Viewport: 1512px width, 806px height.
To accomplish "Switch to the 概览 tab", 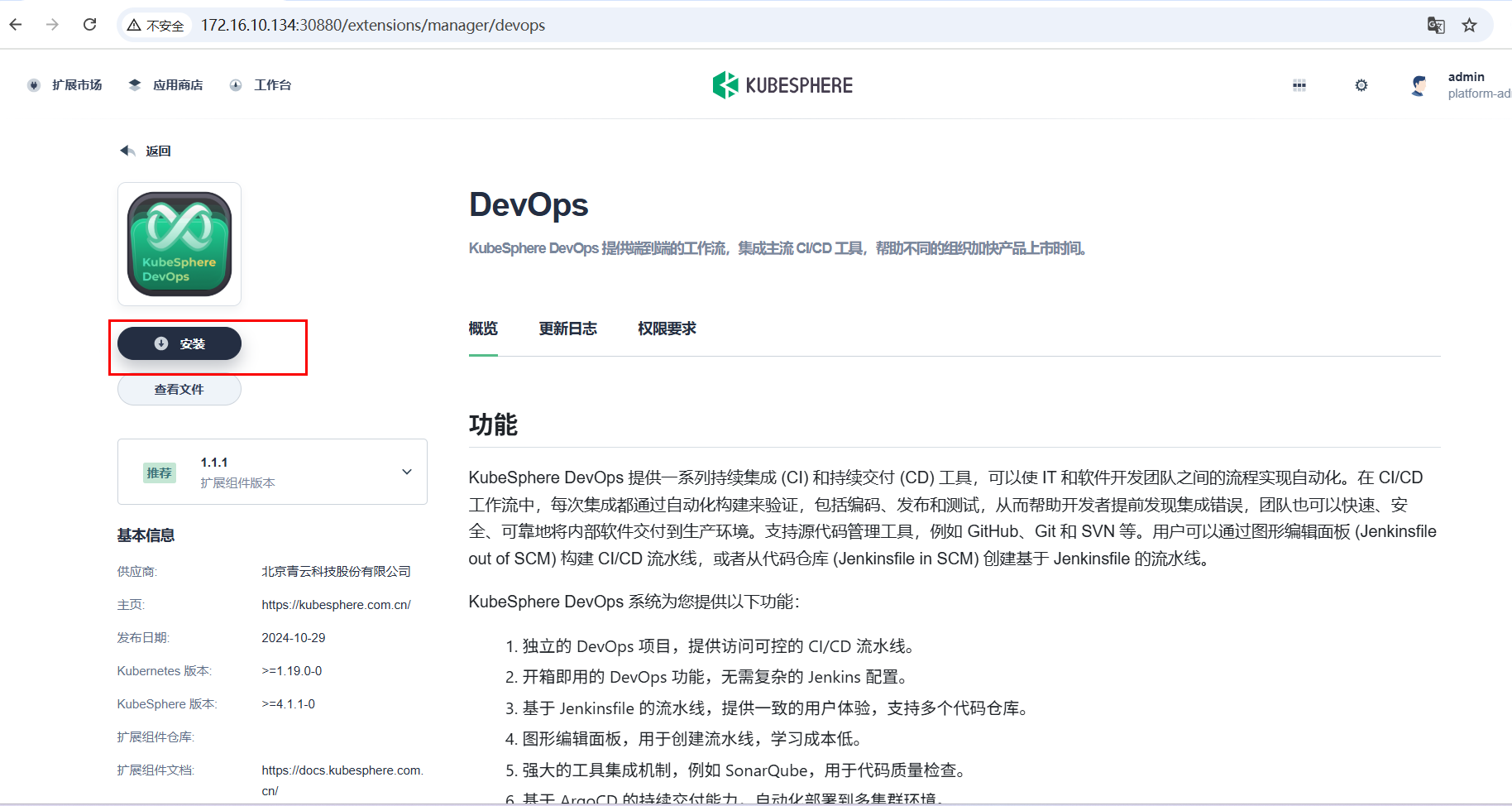I will (483, 329).
